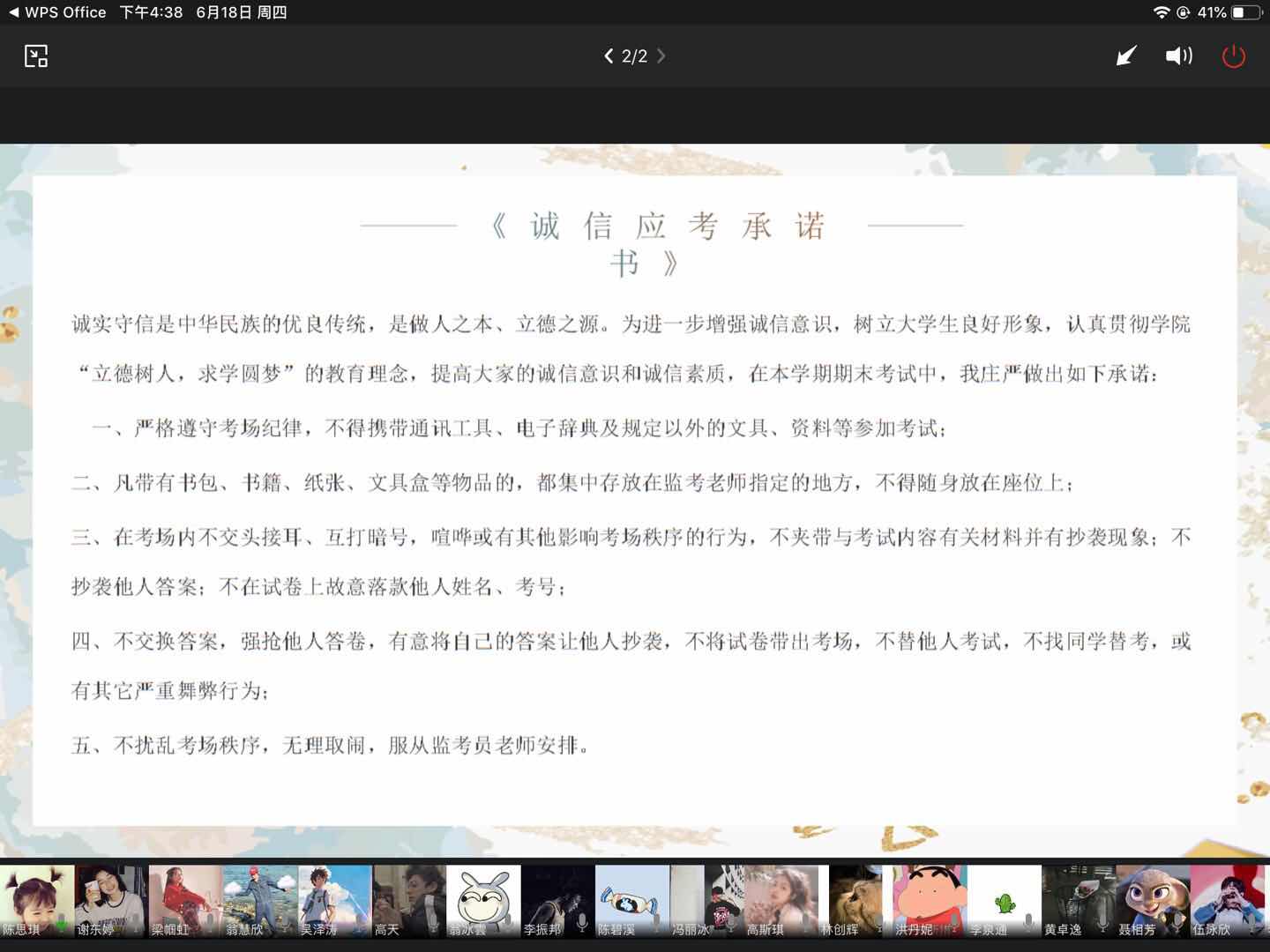
Task: Select 吴泽涛's anime avatar tile
Action: 334,895
